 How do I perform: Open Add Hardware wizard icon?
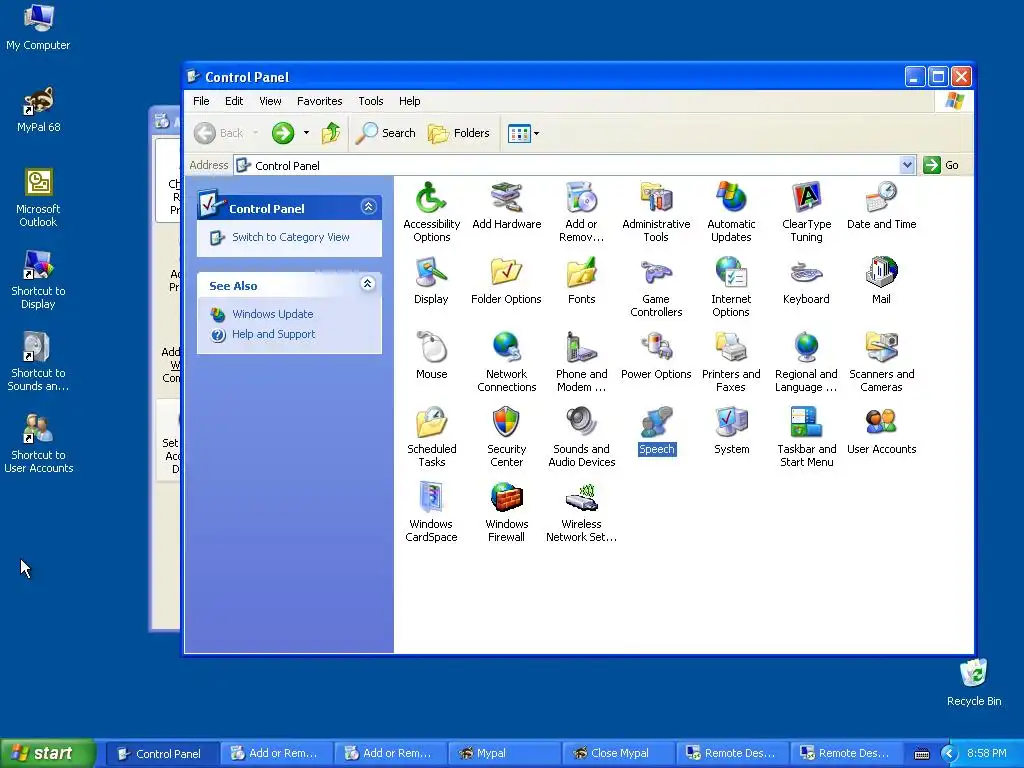[x=506, y=205]
